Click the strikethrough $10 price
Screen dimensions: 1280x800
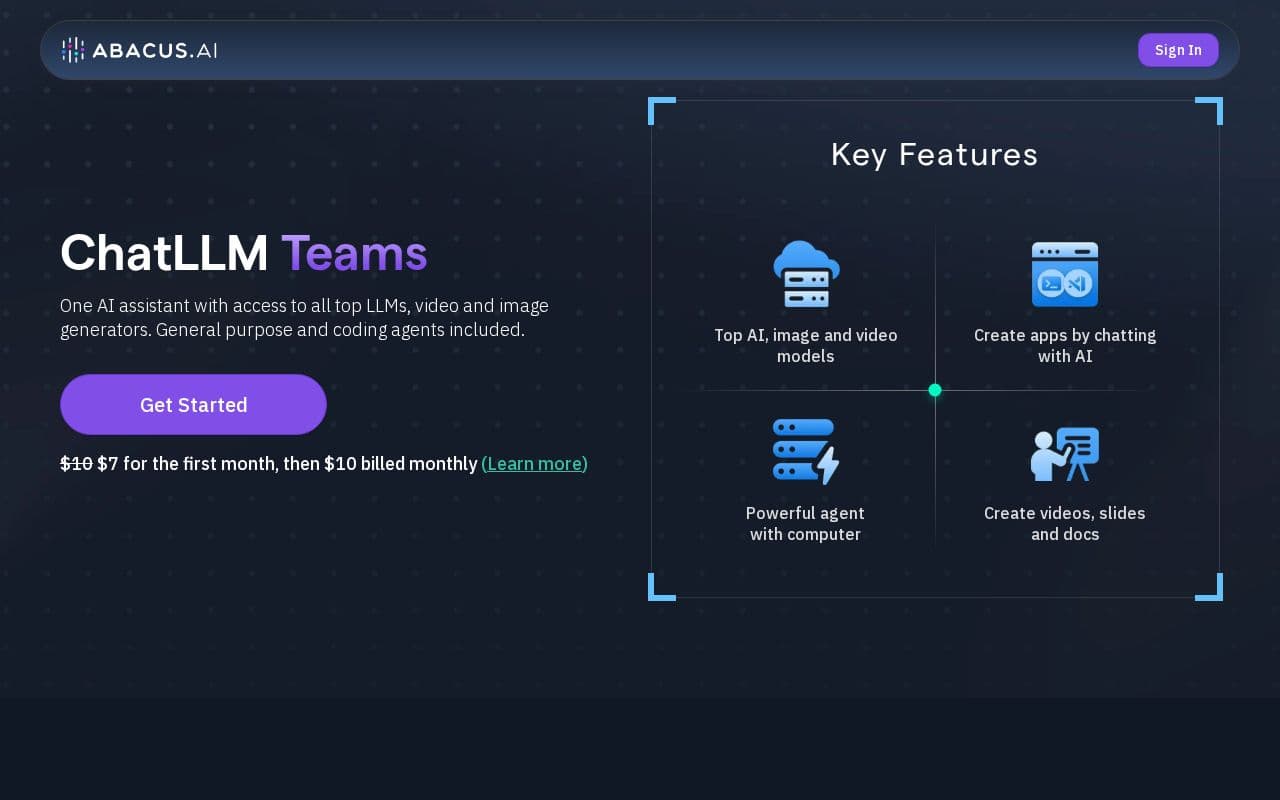coord(76,463)
